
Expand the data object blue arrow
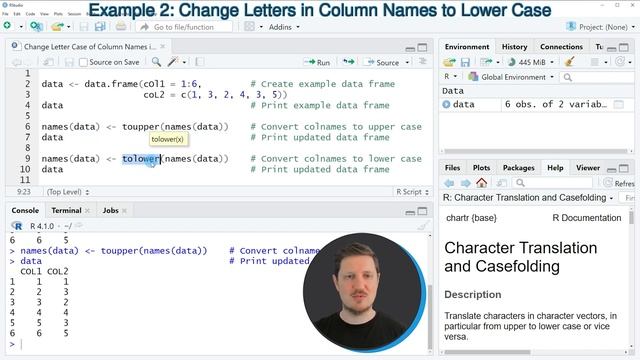pyautogui.click(x=446, y=104)
